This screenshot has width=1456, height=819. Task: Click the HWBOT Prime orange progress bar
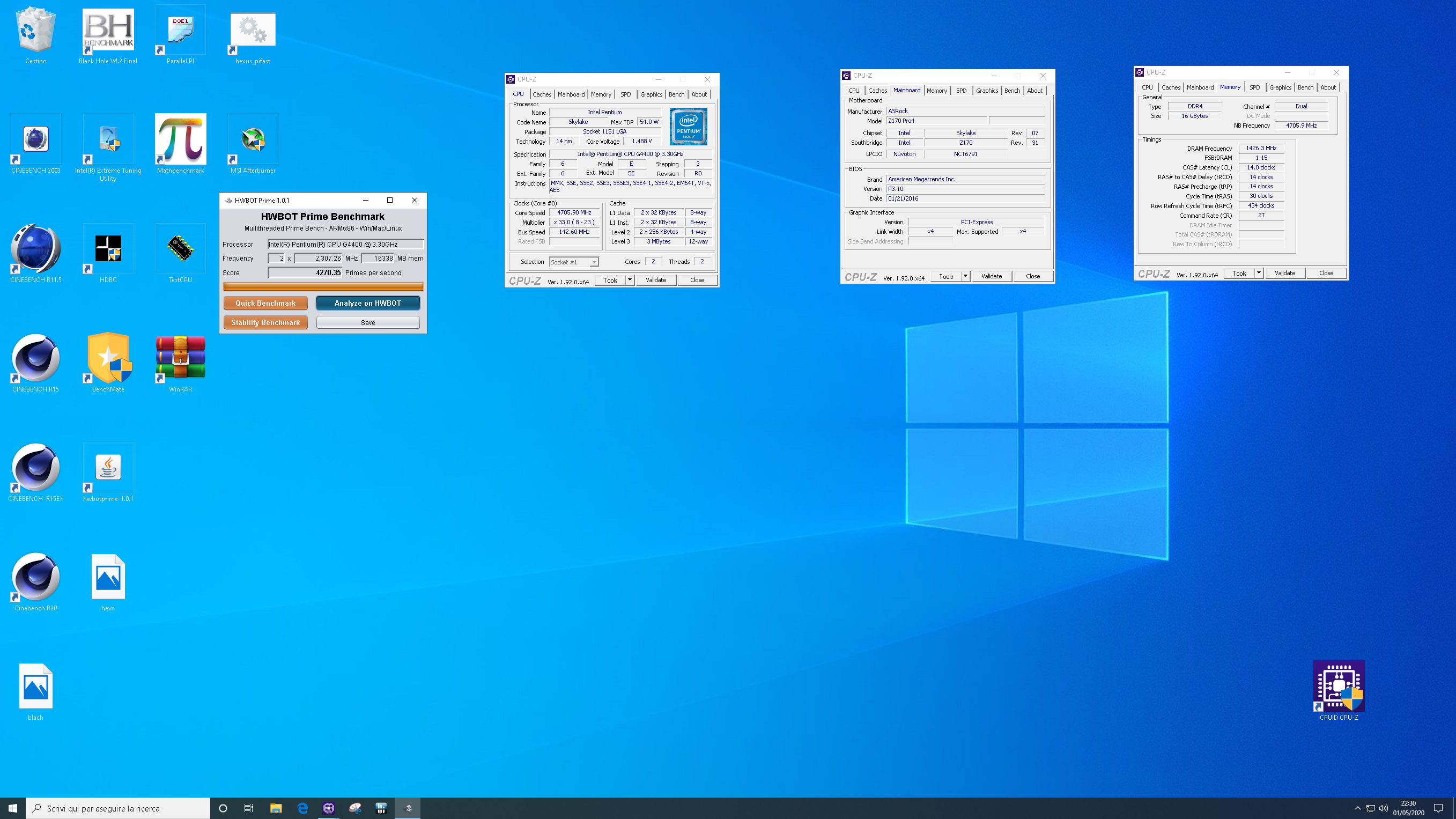[323, 286]
